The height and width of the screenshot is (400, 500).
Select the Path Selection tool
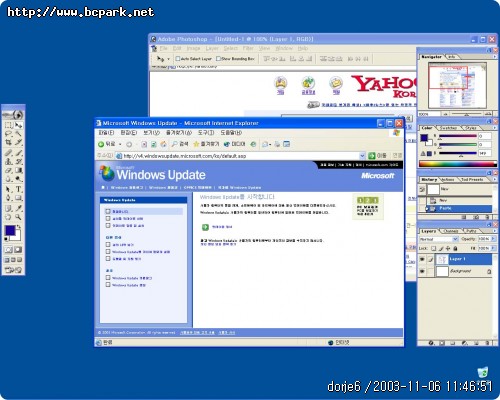click(x=8, y=189)
